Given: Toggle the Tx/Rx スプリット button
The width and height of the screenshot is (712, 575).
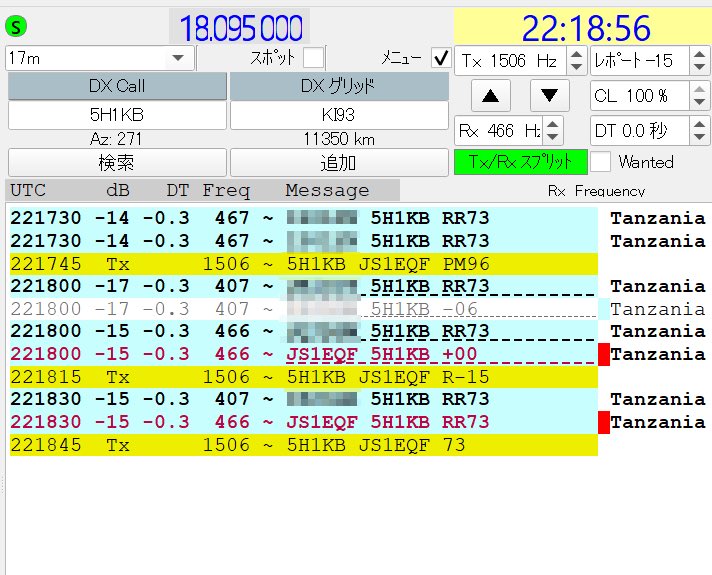Looking at the screenshot, I should [x=520, y=162].
